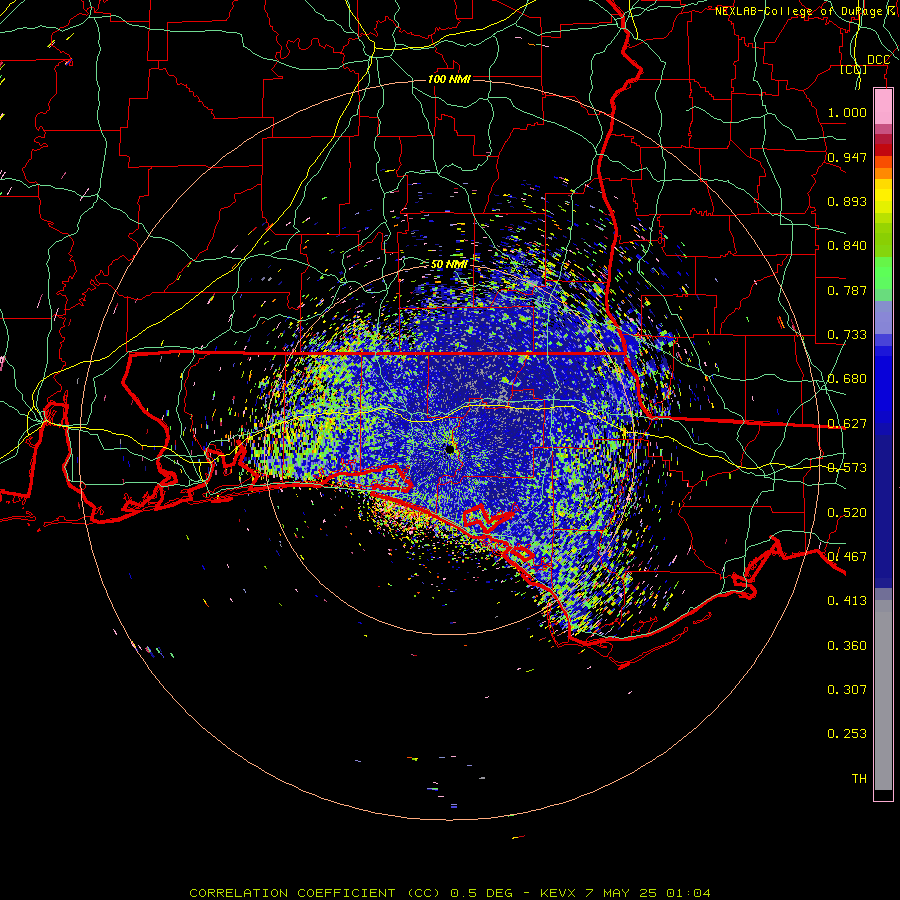Image resolution: width=900 pixels, height=900 pixels.
Task: Click the 0.360 scale value
Action: pos(847,646)
